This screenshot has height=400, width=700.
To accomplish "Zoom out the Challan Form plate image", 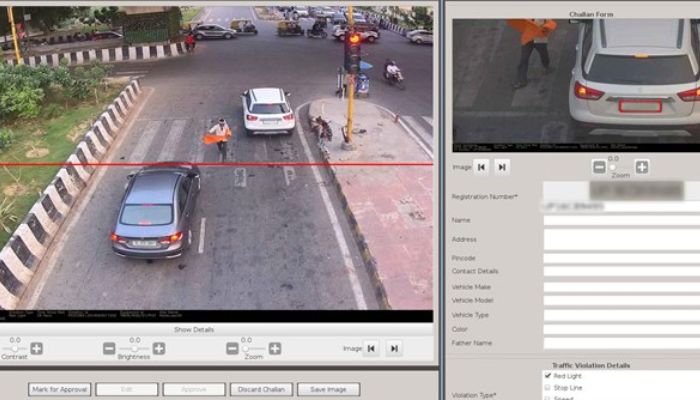I will tap(600, 167).
